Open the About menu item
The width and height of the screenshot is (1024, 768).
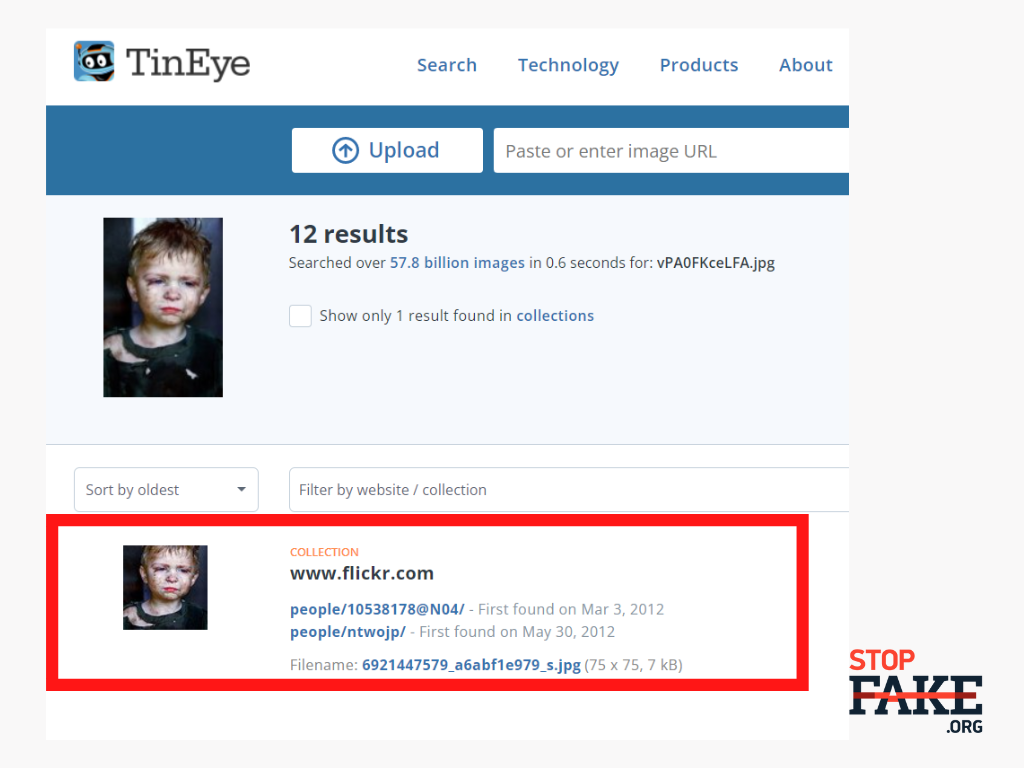point(805,65)
